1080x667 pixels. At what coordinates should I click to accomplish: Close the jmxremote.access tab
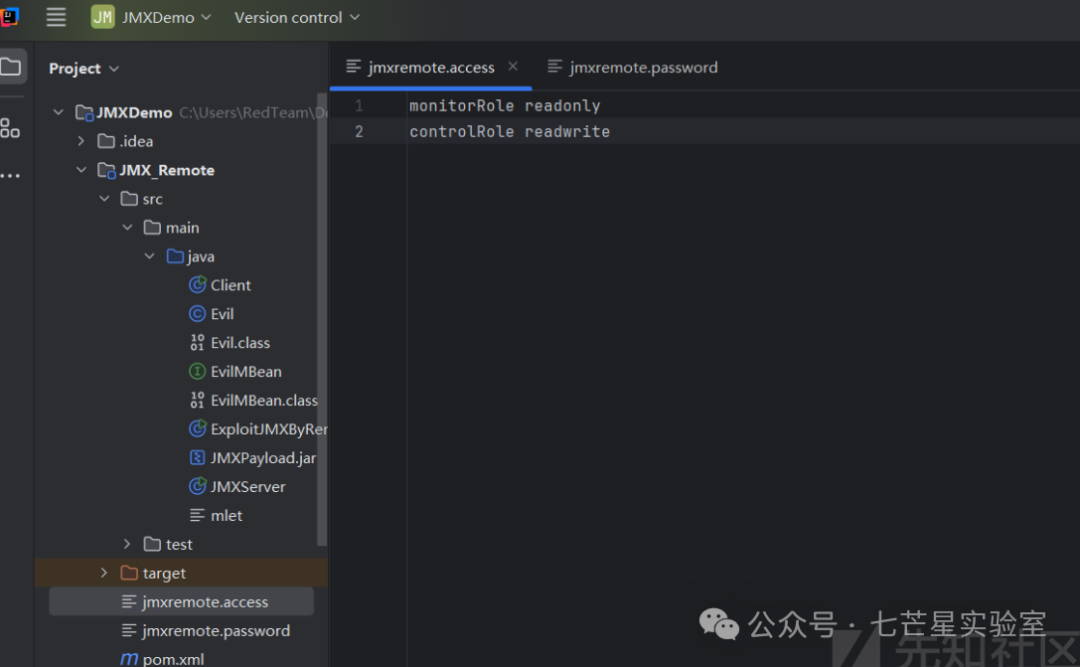(513, 66)
